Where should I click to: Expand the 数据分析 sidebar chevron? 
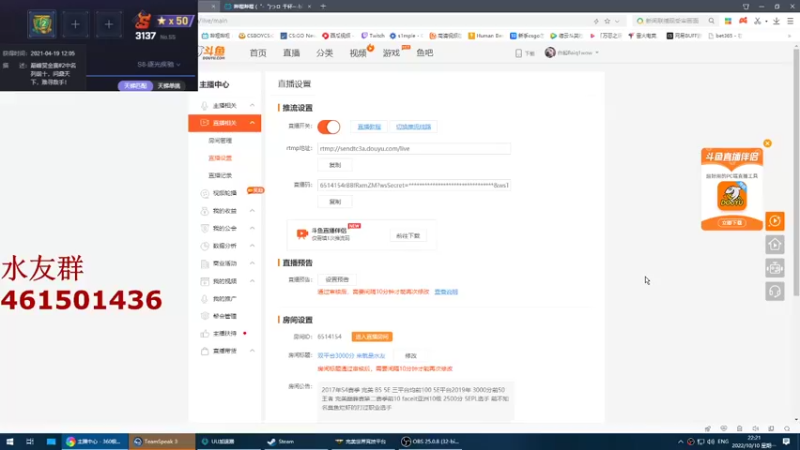[252, 246]
